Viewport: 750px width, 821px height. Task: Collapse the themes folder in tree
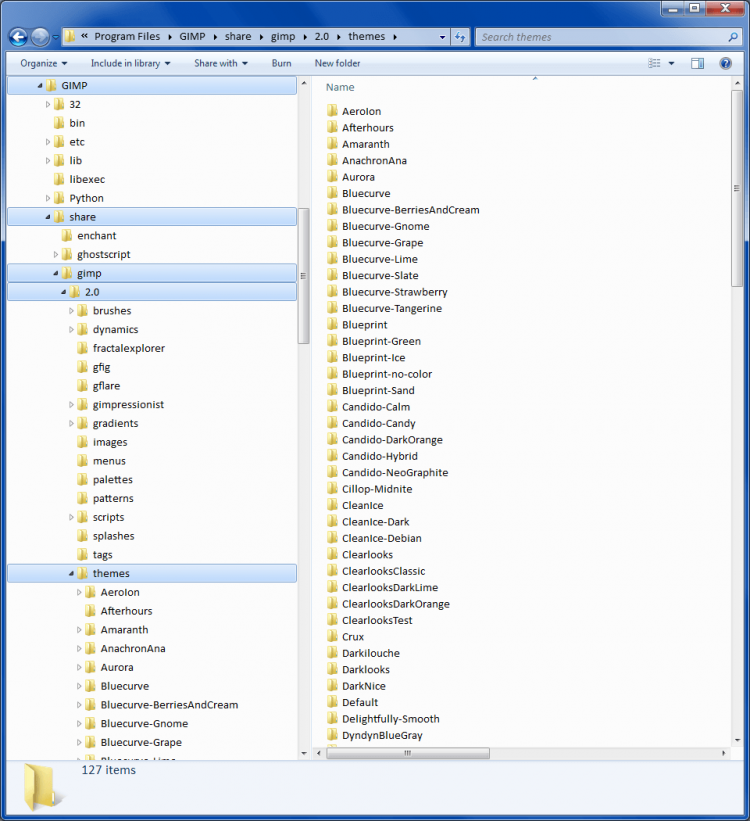(71, 574)
